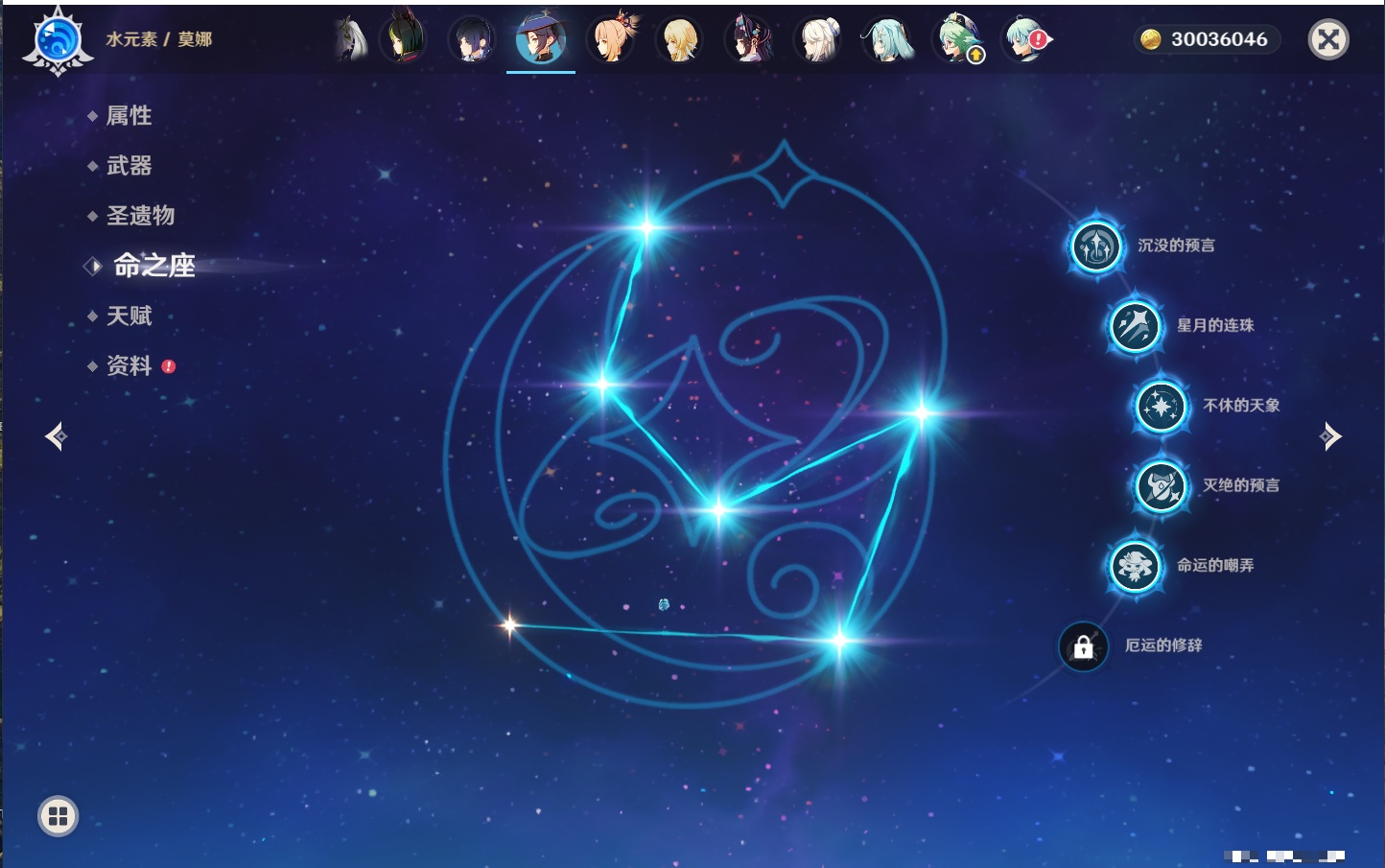The height and width of the screenshot is (868, 1385).
Task: Open the 命运的嘲弄 constellation icon
Action: [x=1136, y=566]
